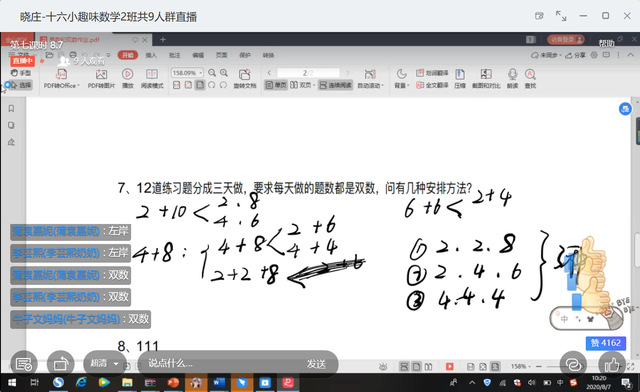Click the zoom out magnifier icon

pos(212,73)
